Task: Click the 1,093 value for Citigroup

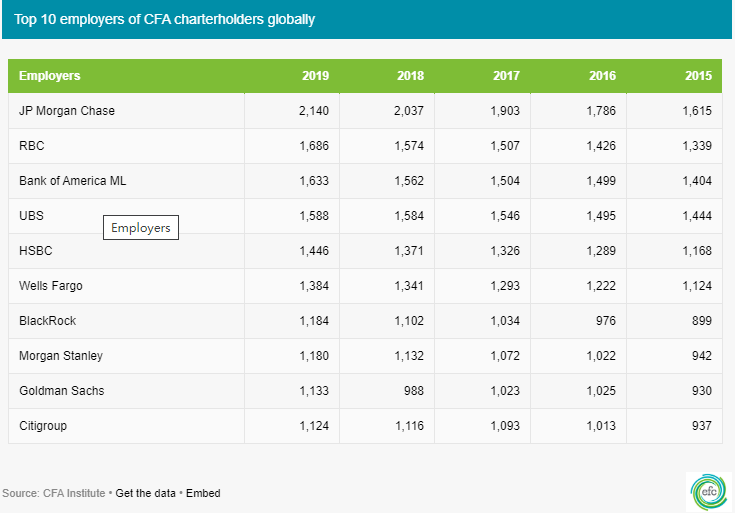Action: pyautogui.click(x=505, y=426)
